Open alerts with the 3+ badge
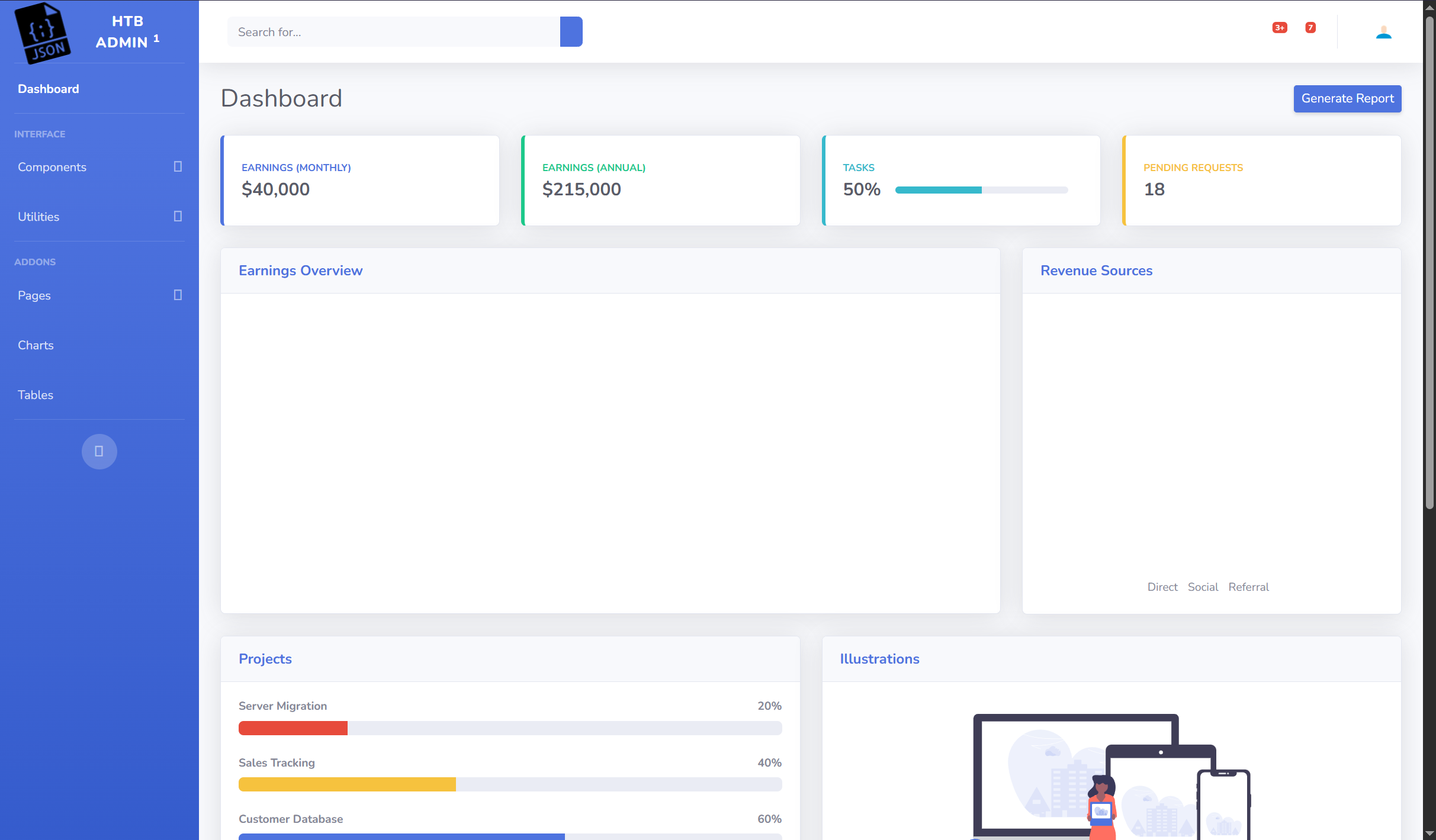 coord(1279,28)
